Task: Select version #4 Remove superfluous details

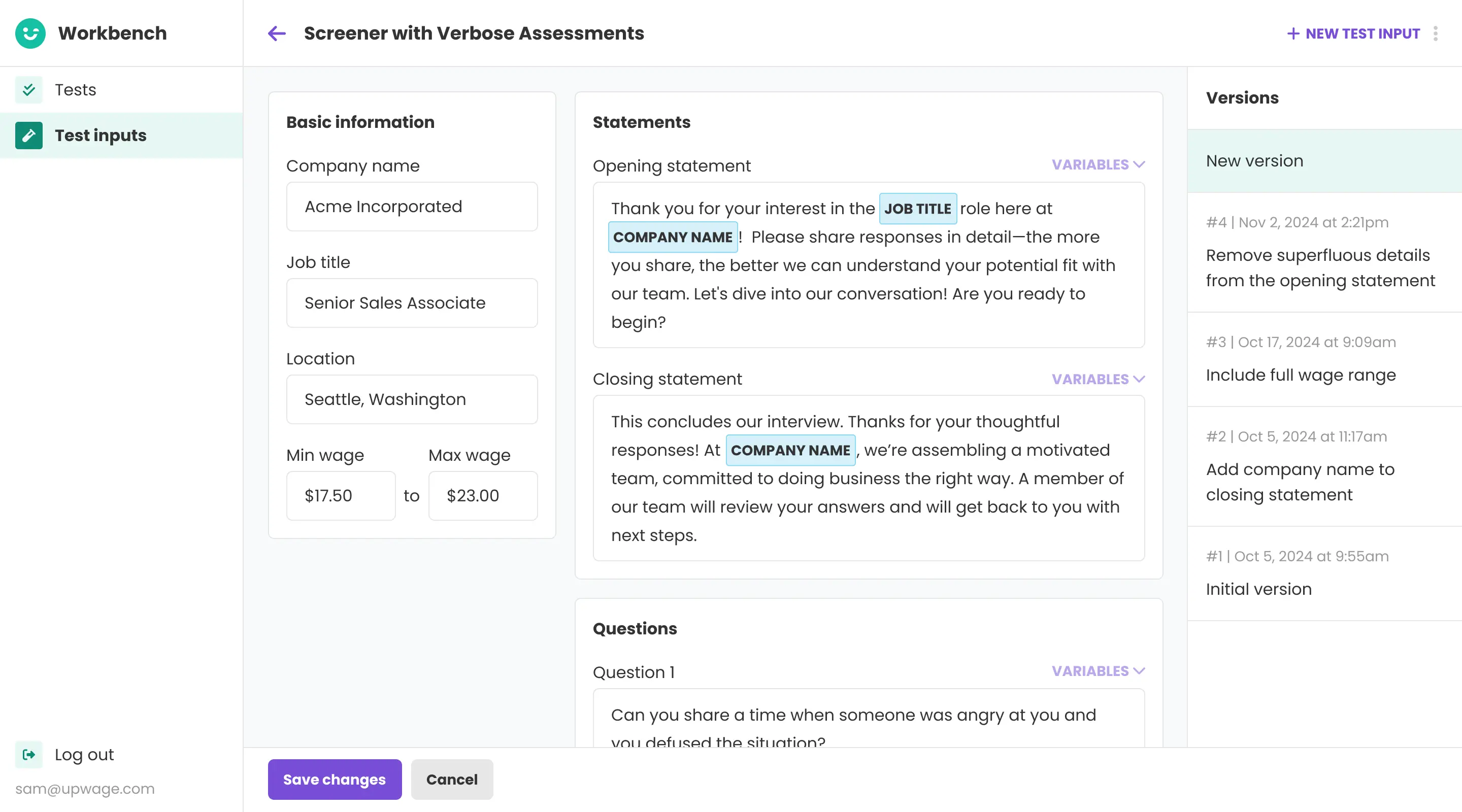Action: [1324, 253]
